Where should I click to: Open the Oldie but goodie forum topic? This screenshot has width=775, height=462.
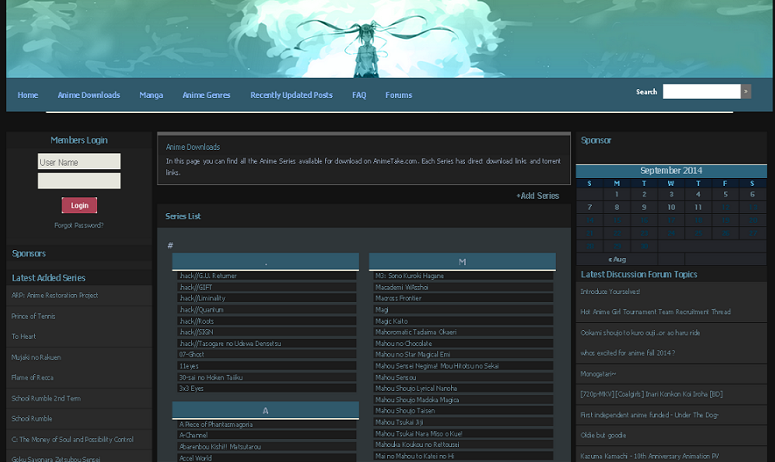(602, 435)
